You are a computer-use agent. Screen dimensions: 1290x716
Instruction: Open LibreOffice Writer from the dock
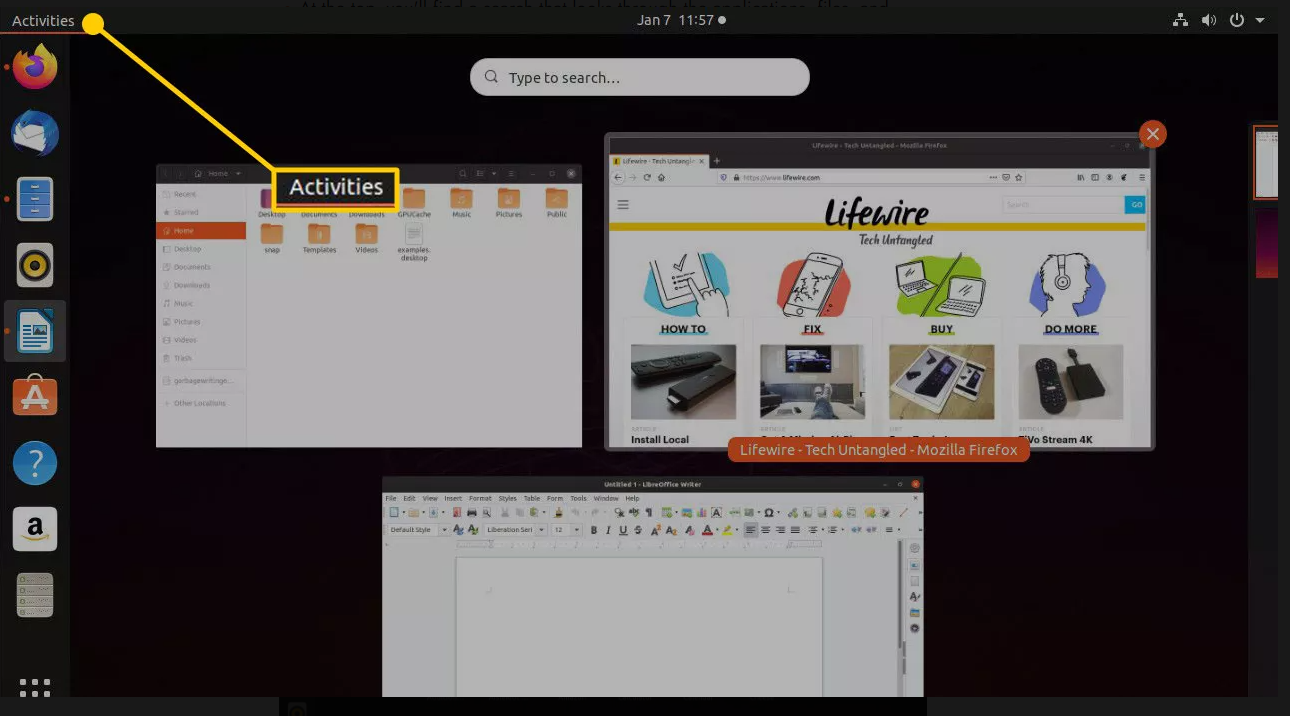(x=35, y=331)
